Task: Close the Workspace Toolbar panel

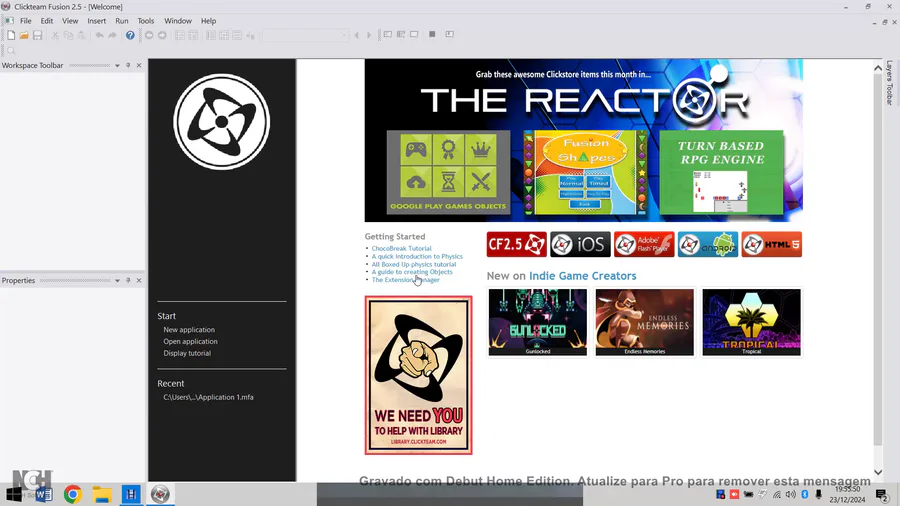Action: [x=139, y=65]
